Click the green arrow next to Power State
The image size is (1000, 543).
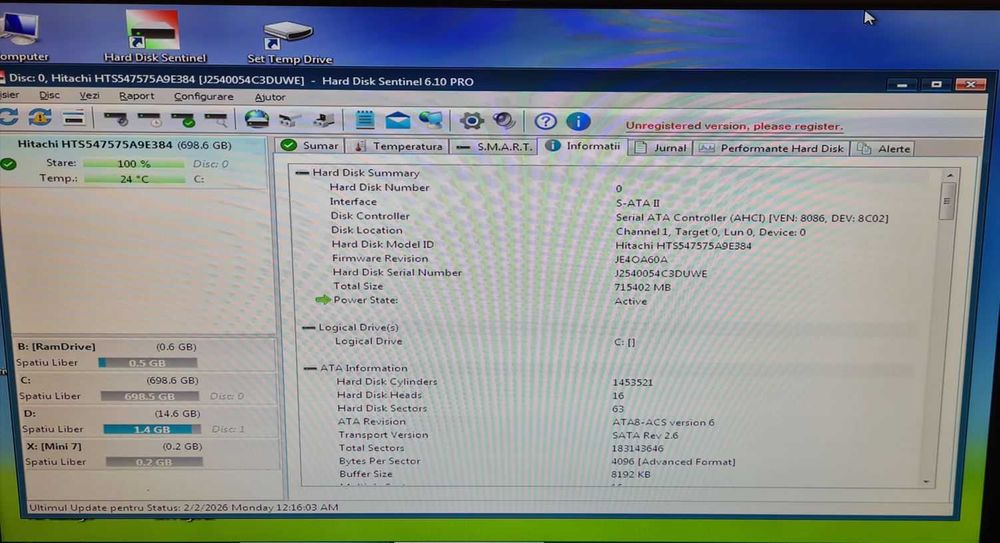pos(323,300)
